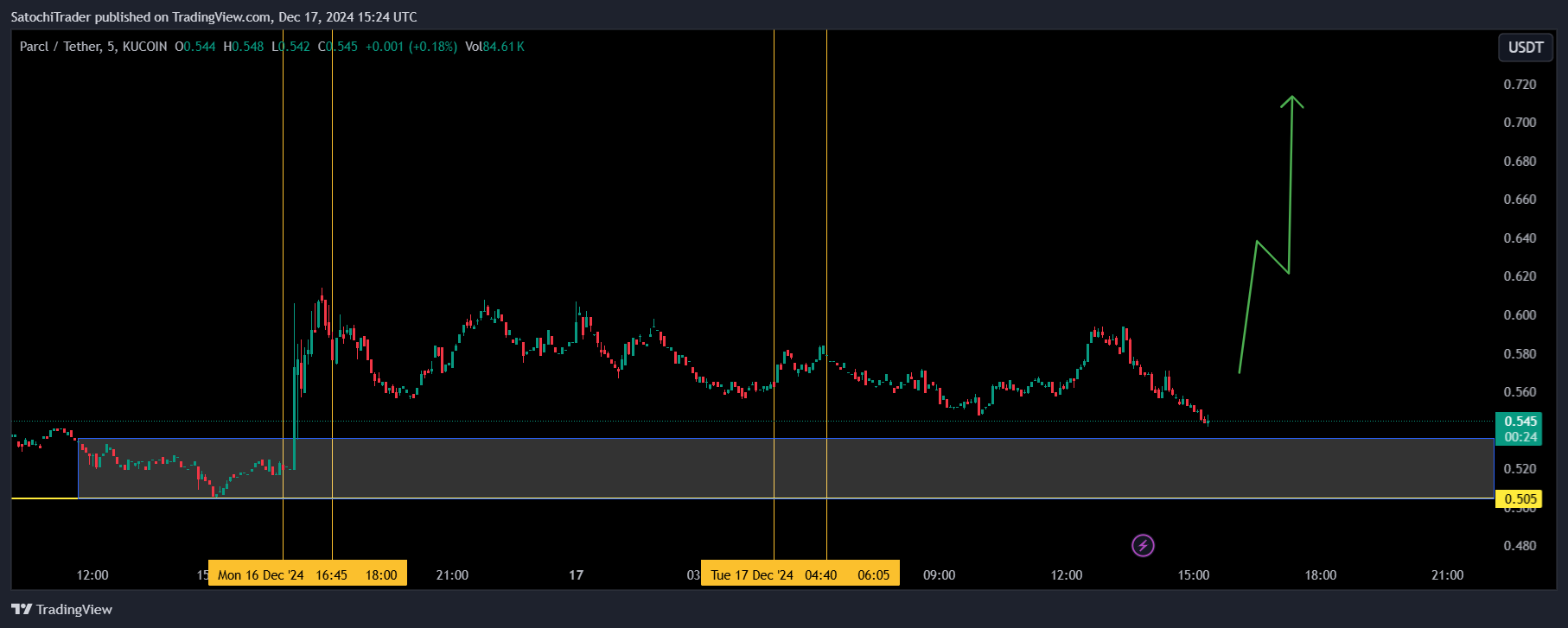
Task: Click the 09:00 time axis label
Action: pos(939,574)
